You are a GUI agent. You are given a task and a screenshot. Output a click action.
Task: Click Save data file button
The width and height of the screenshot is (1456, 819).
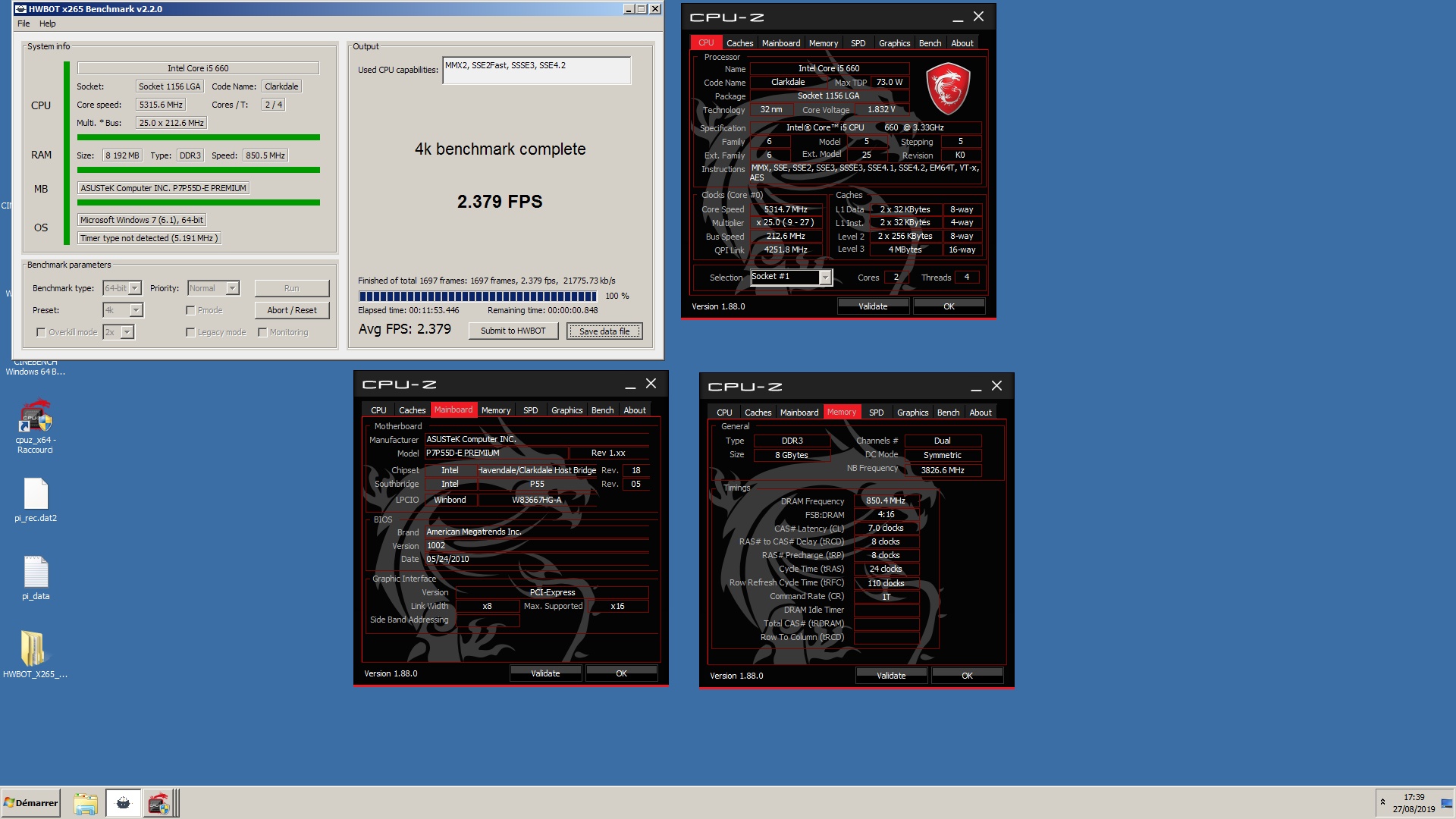point(604,331)
